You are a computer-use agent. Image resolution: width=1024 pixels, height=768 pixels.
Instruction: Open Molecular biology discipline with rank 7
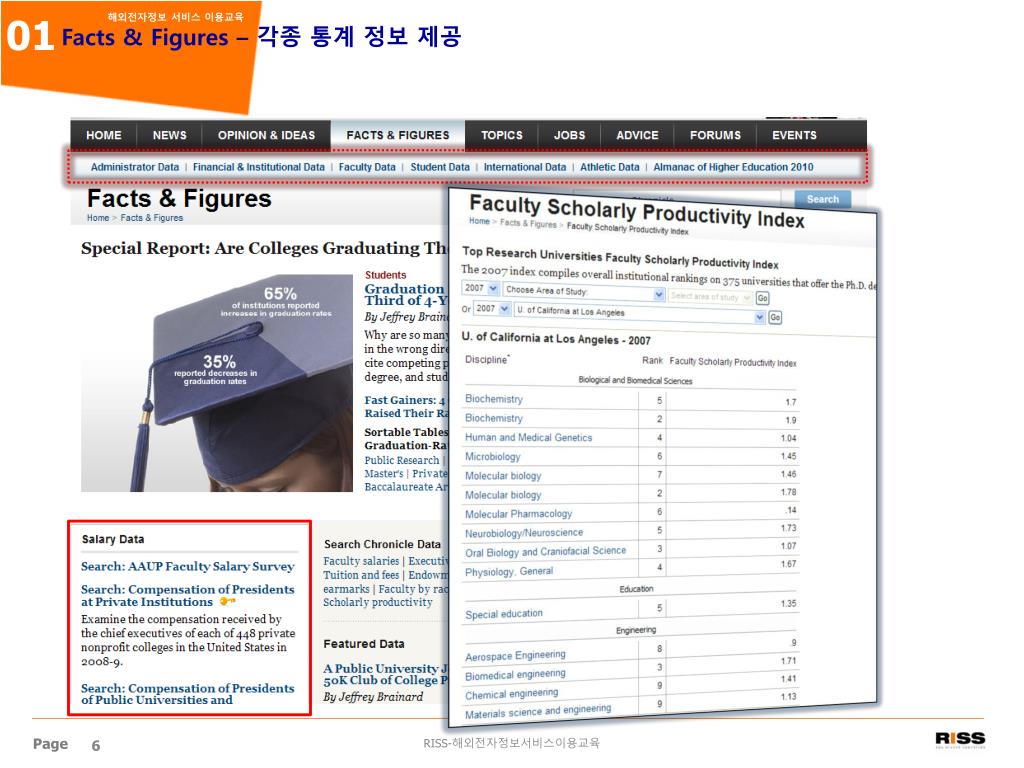pyautogui.click(x=503, y=476)
